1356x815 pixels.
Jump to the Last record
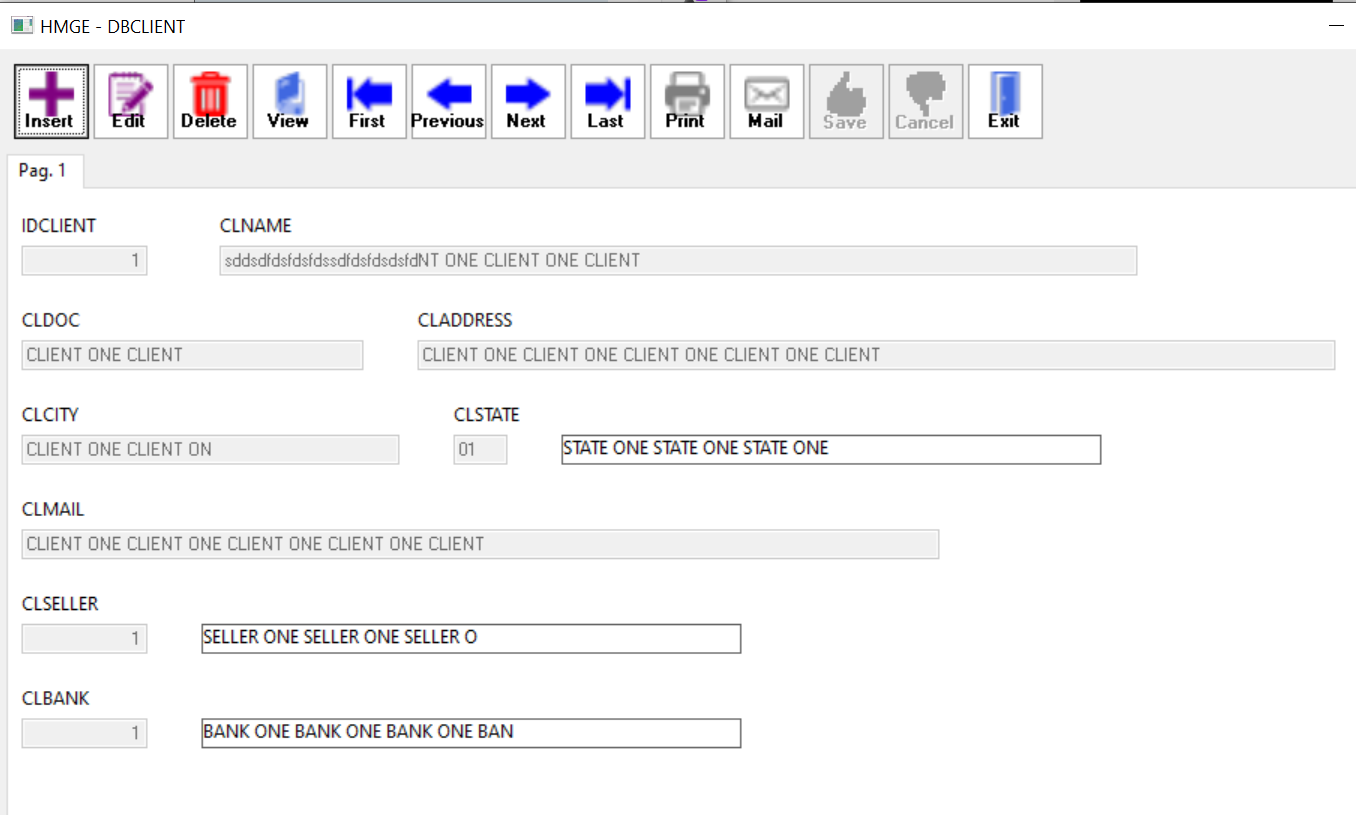coord(607,102)
